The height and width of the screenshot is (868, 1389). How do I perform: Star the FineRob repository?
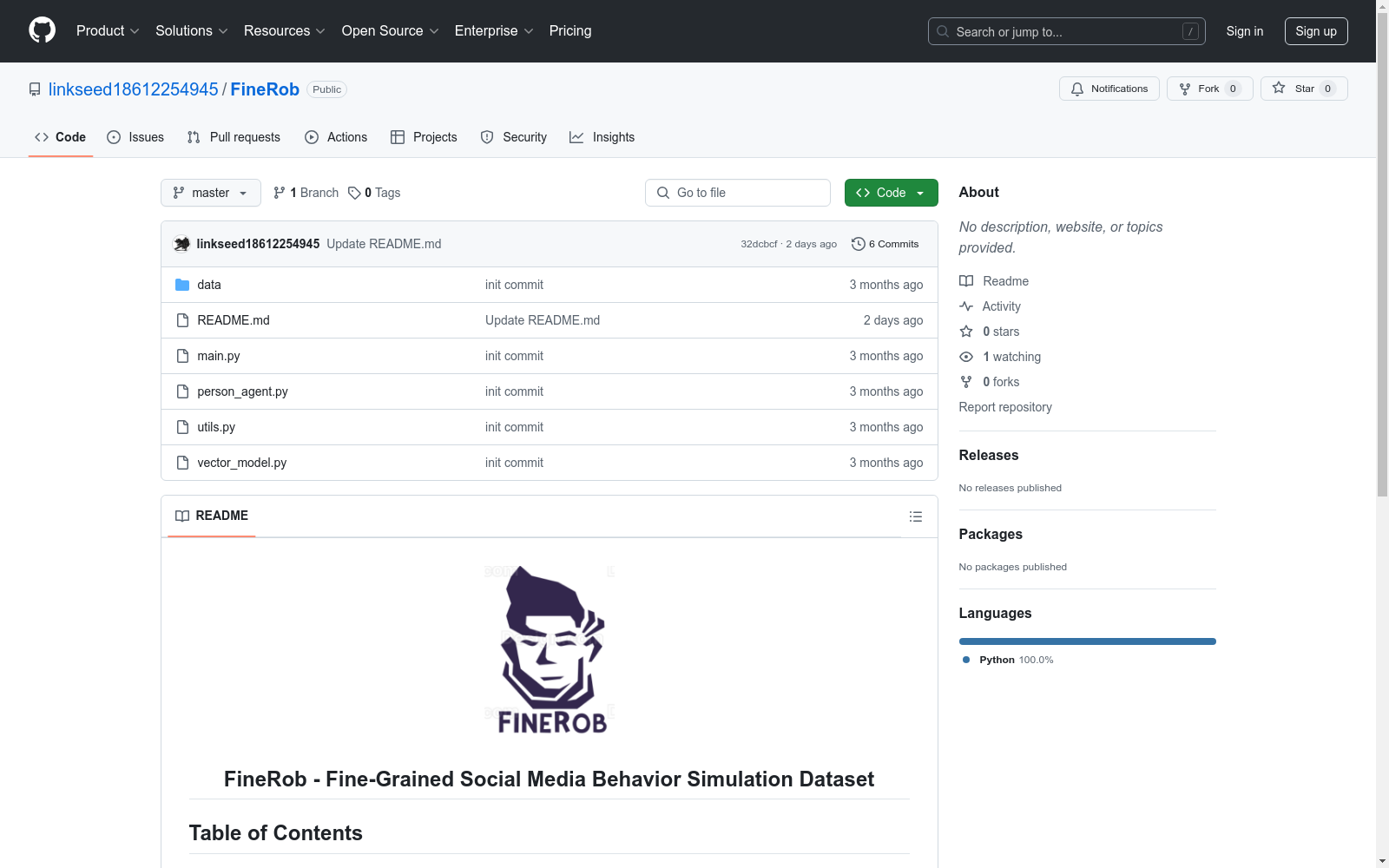click(1303, 89)
